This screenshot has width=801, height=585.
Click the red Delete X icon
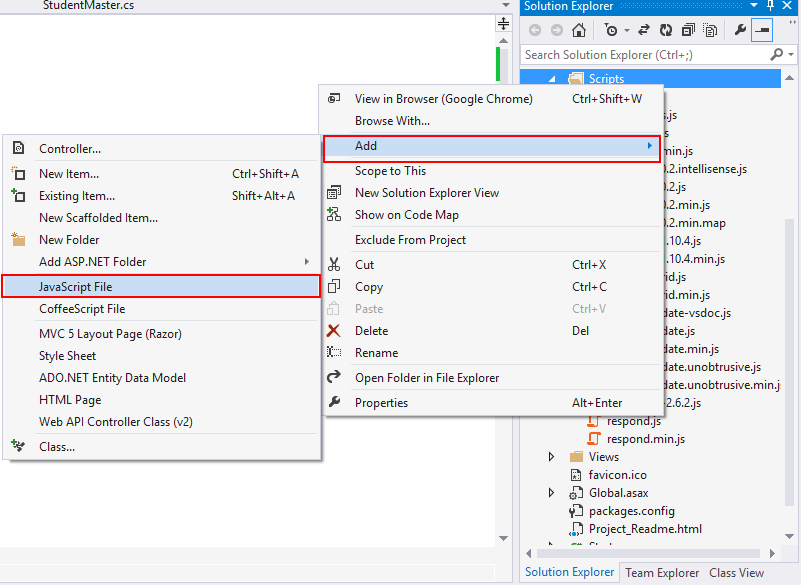pos(334,331)
